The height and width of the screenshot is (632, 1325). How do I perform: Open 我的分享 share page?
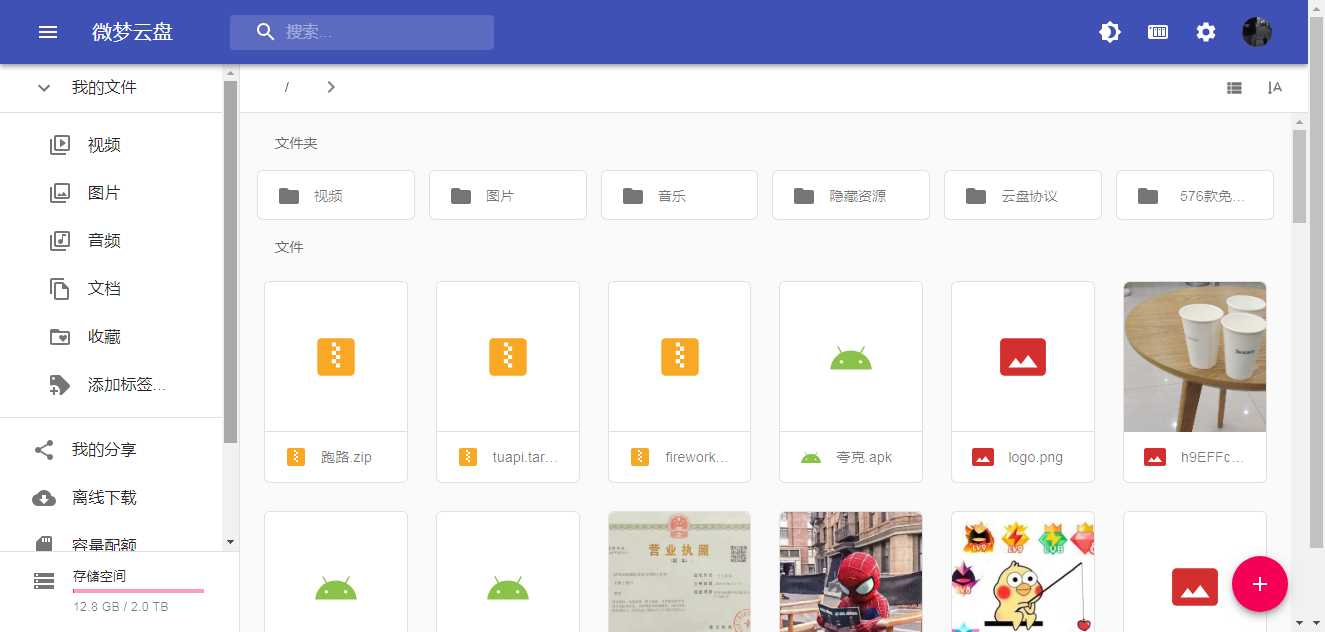tap(112, 450)
